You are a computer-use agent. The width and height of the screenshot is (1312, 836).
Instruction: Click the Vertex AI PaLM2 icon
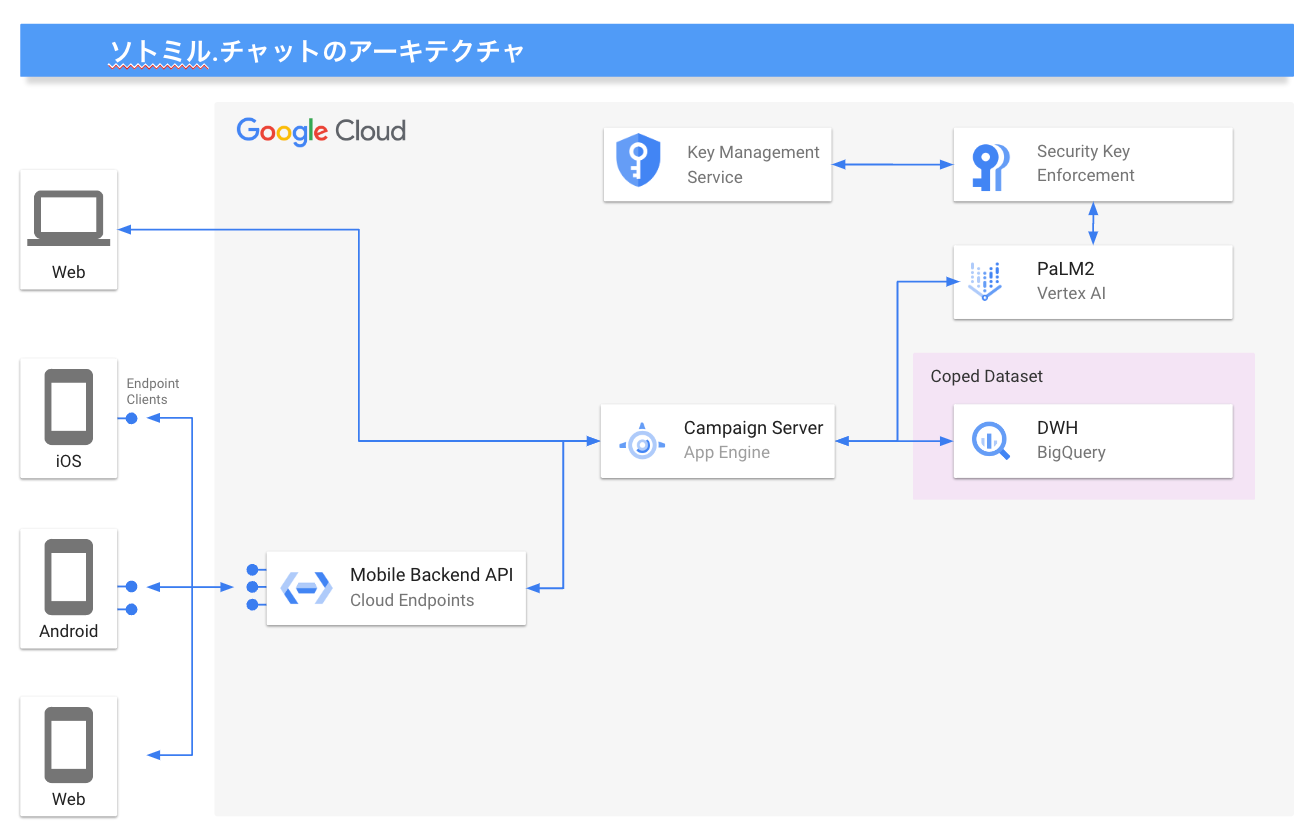985,282
